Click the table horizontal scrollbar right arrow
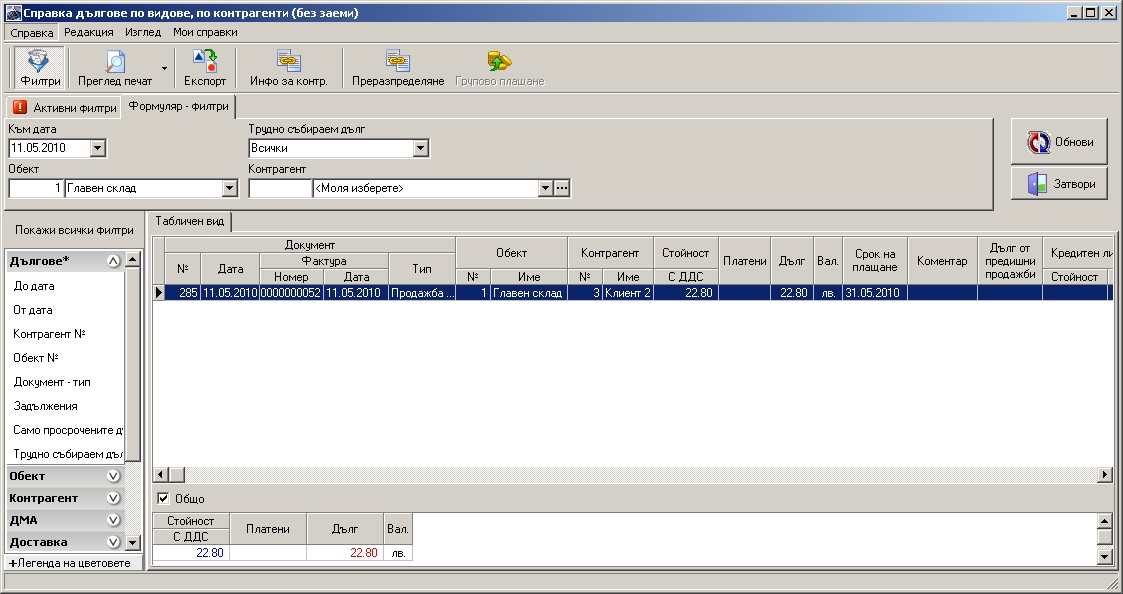 pyautogui.click(x=1105, y=474)
